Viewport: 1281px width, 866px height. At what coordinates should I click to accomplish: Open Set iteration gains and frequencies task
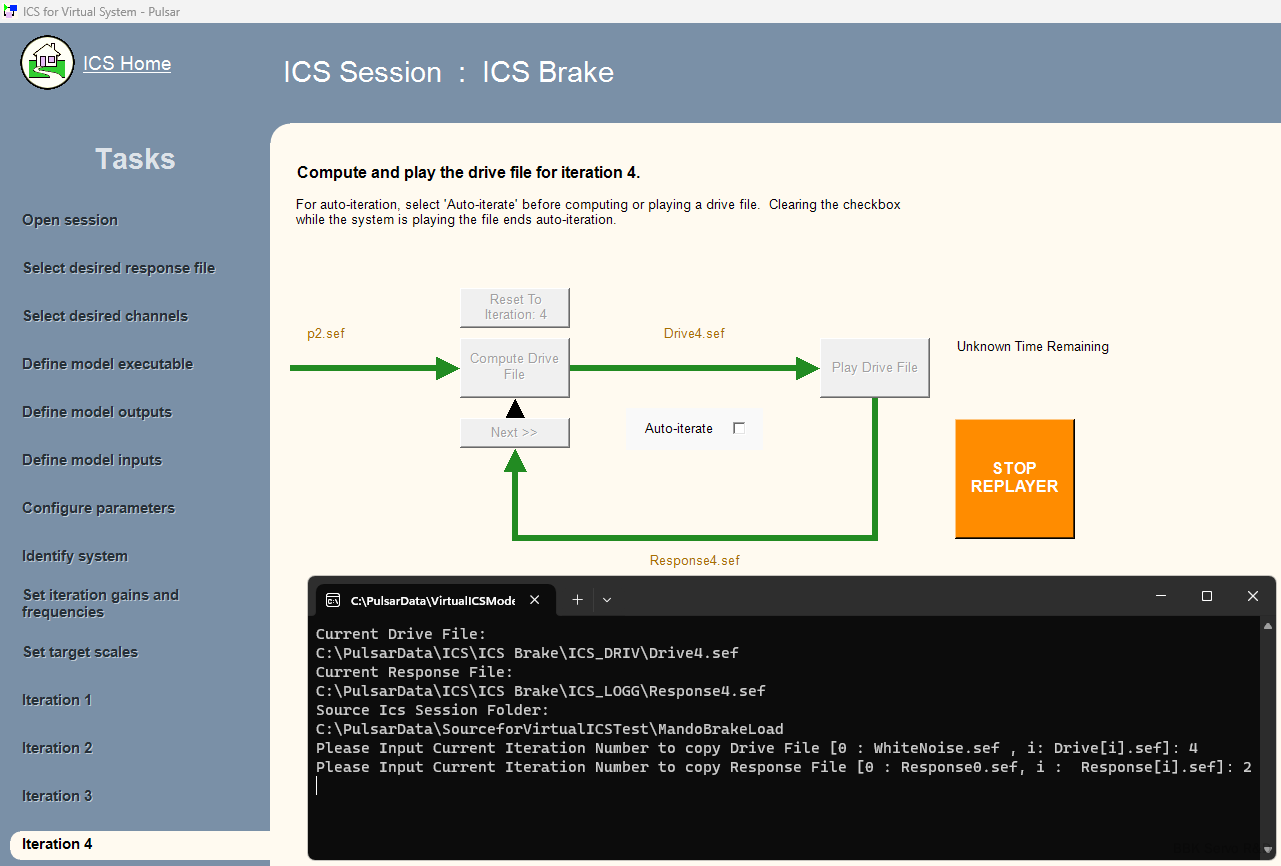click(x=100, y=603)
